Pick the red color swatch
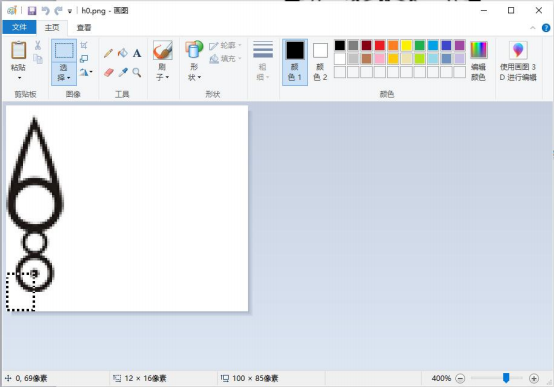The width and height of the screenshot is (554, 387). [380, 45]
